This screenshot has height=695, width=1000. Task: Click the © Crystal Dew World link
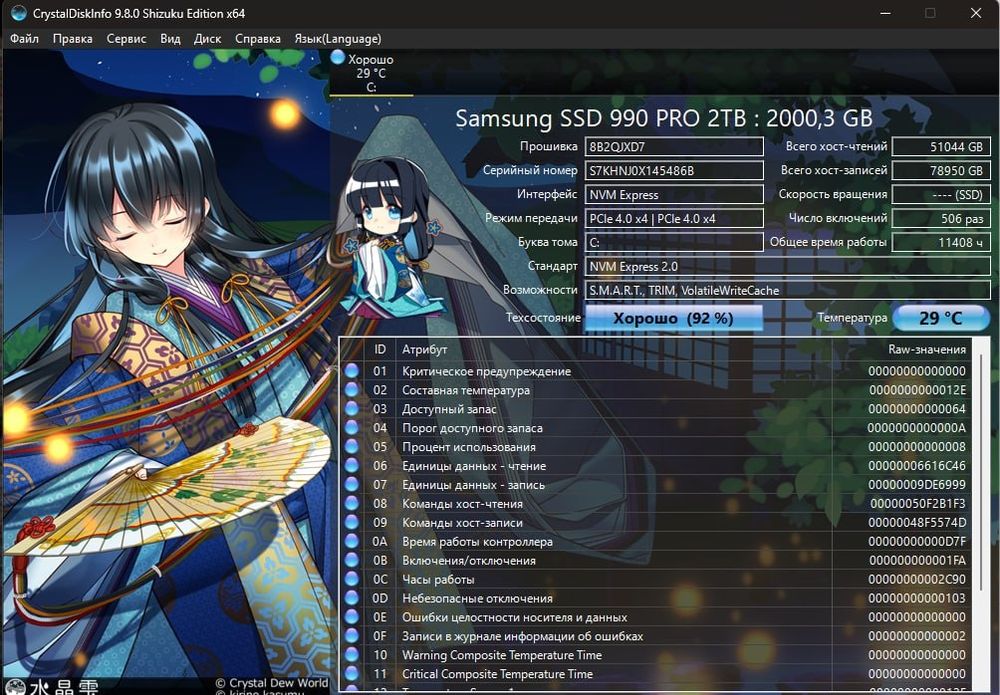coord(272,682)
